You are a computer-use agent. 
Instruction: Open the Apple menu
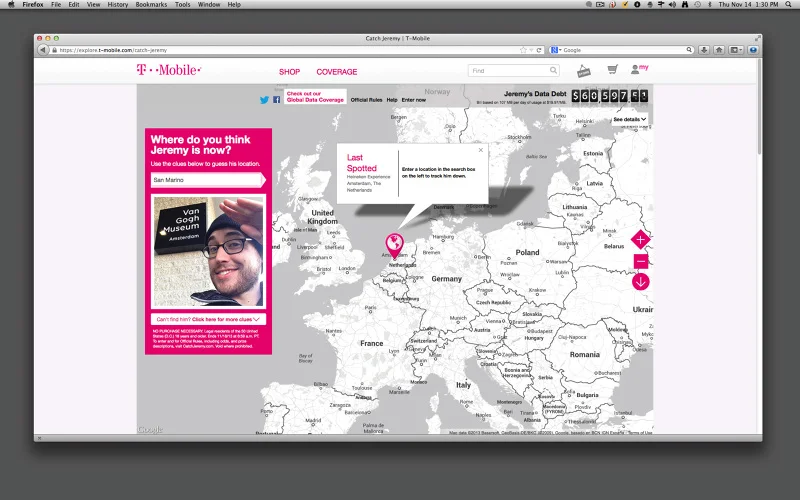[x=11, y=5]
